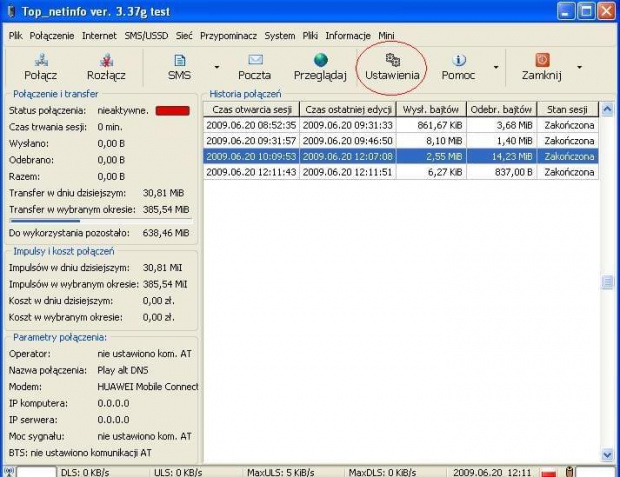Click the ULS: 0 KB/s status entry

point(178,473)
